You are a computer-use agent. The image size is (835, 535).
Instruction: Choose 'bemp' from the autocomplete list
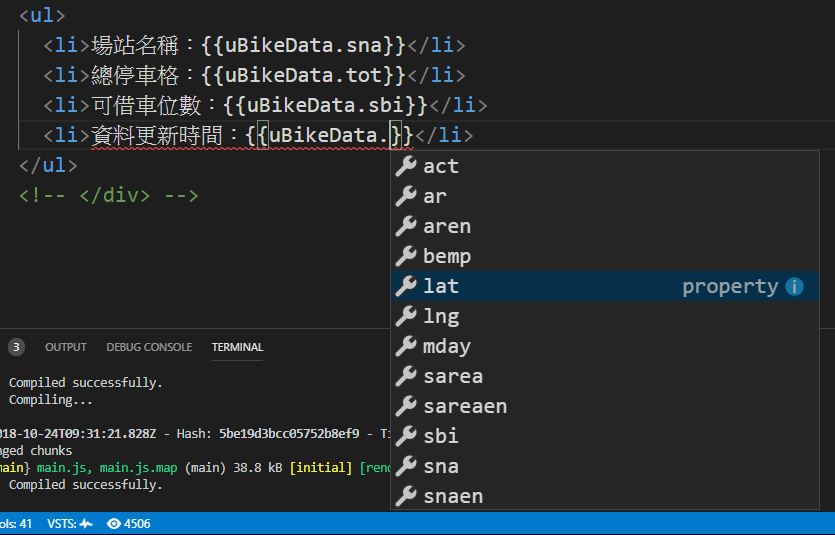[x=604, y=256]
